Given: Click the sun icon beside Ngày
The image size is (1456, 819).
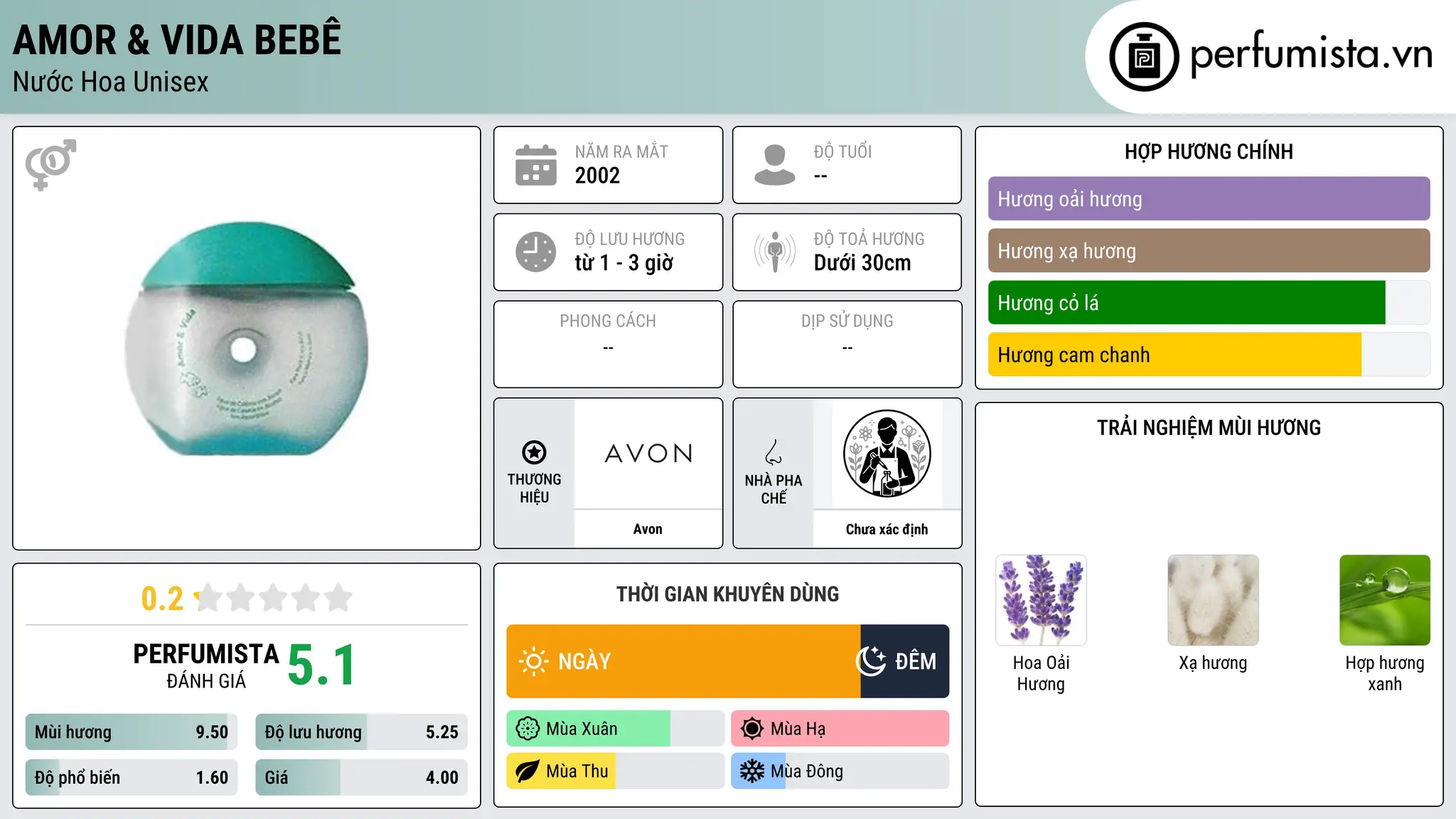Looking at the screenshot, I should point(533,661).
